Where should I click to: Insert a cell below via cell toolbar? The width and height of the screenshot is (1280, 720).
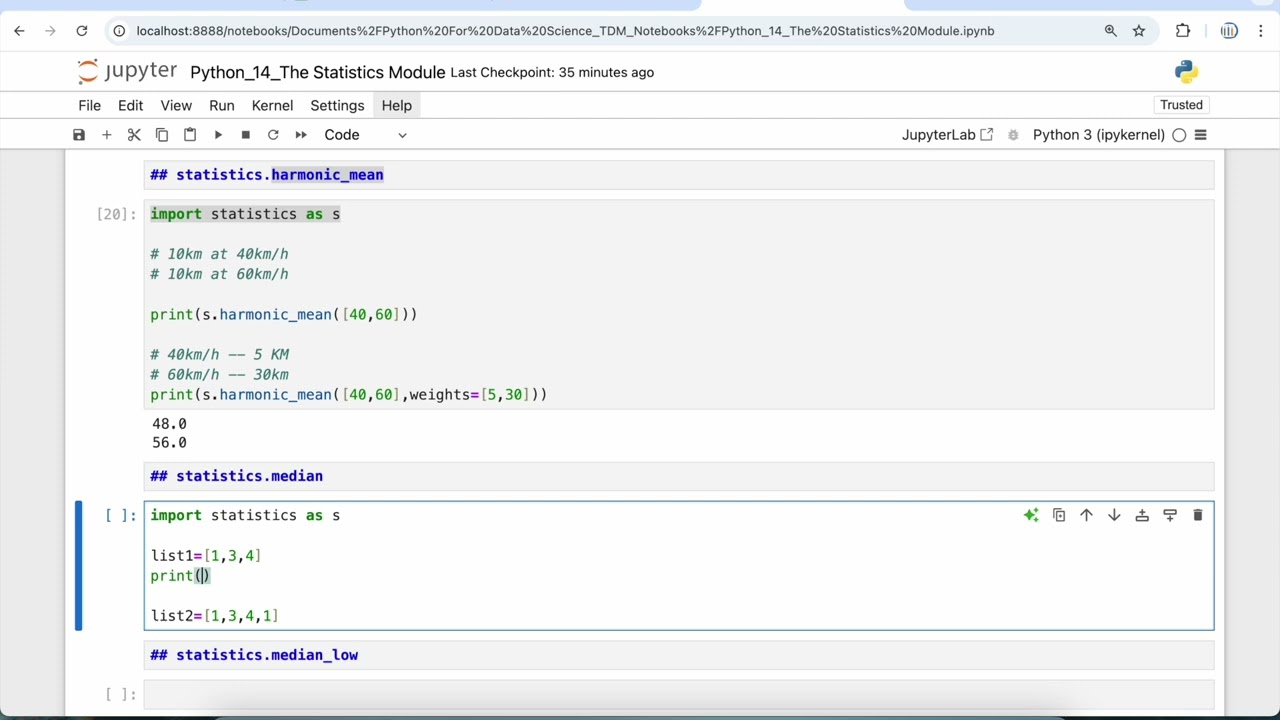click(1170, 515)
